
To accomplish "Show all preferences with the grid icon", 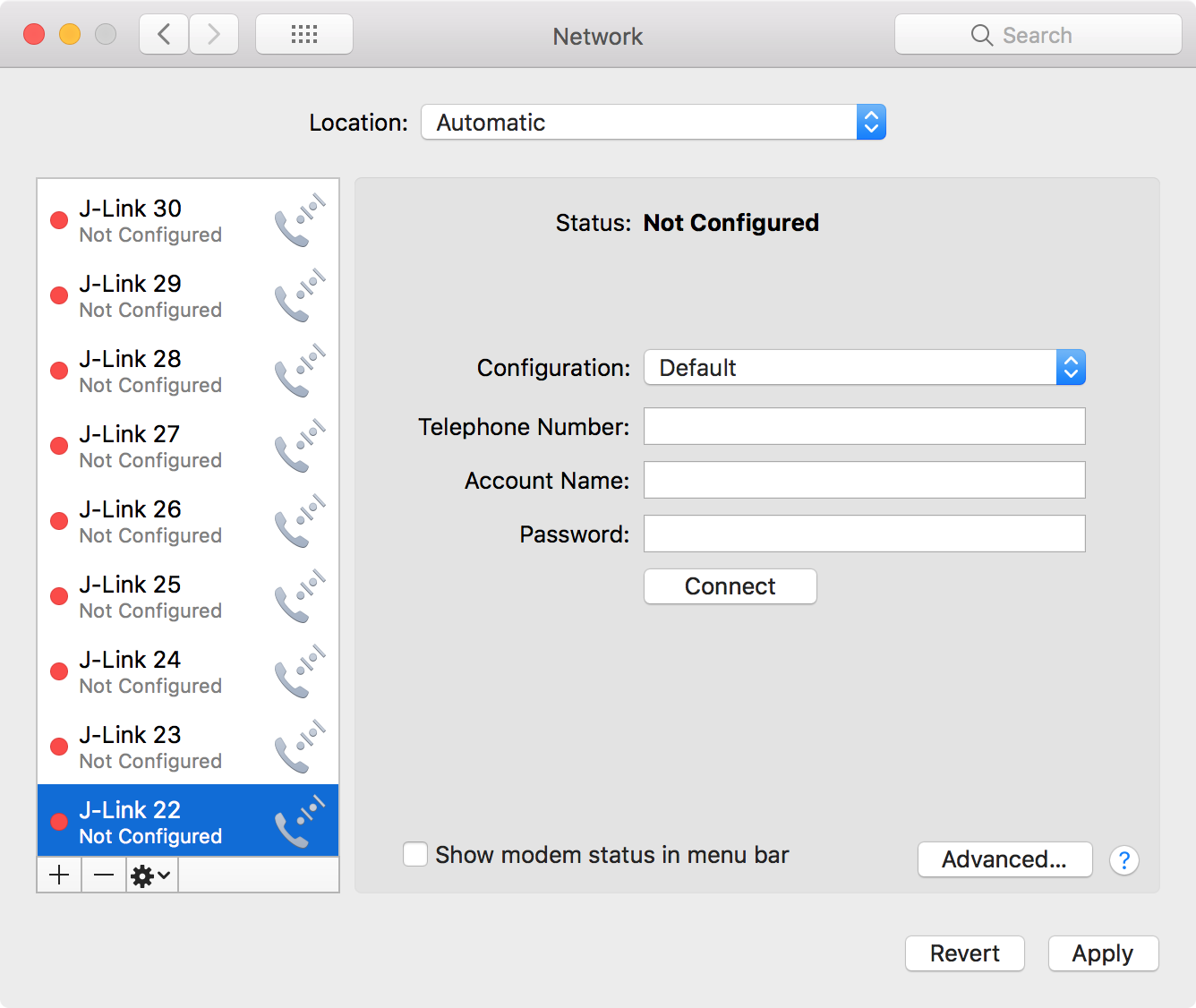I will (304, 35).
